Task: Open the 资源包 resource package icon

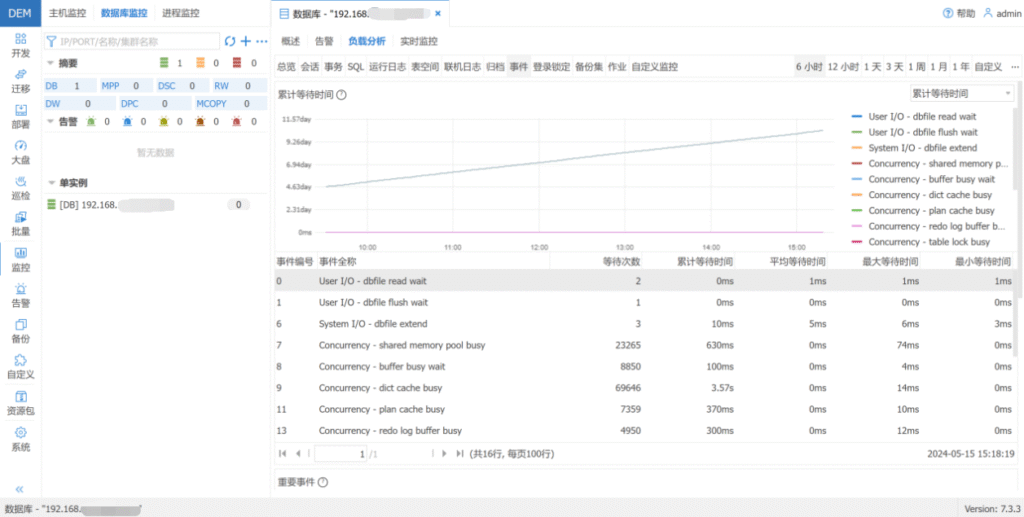Action: pyautogui.click(x=20, y=402)
